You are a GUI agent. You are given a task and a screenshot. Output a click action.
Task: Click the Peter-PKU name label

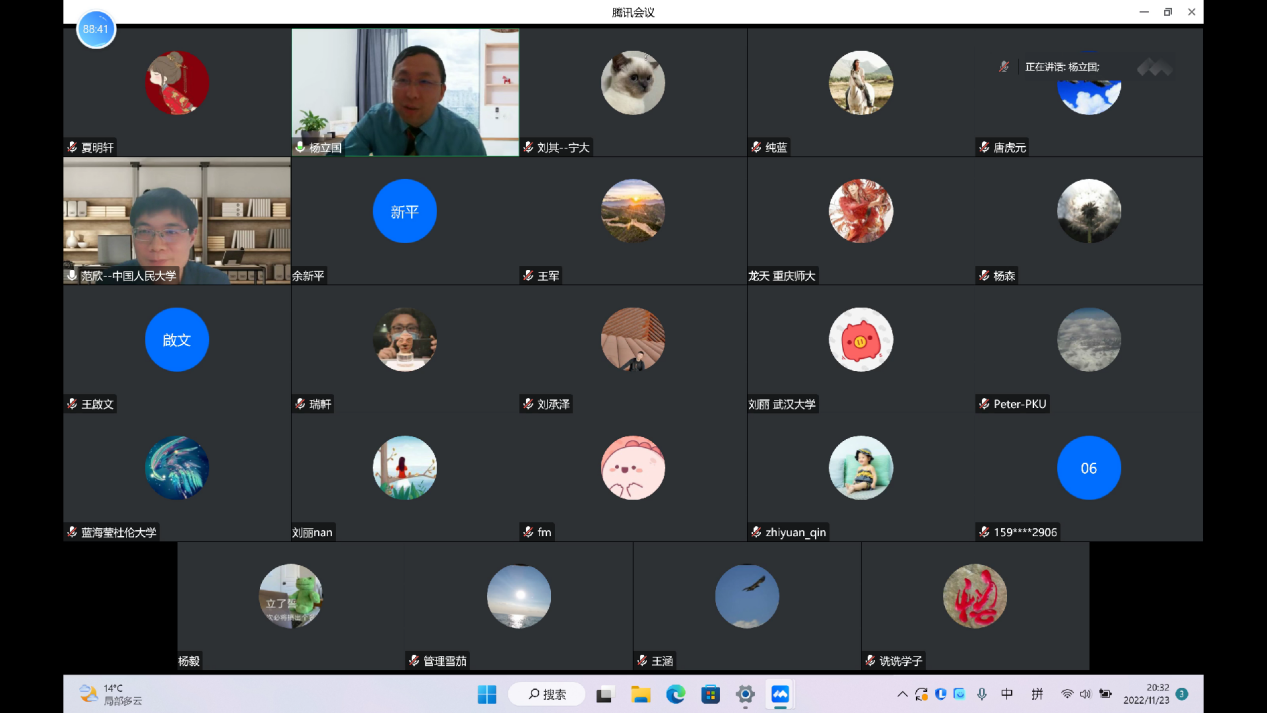coord(1019,404)
